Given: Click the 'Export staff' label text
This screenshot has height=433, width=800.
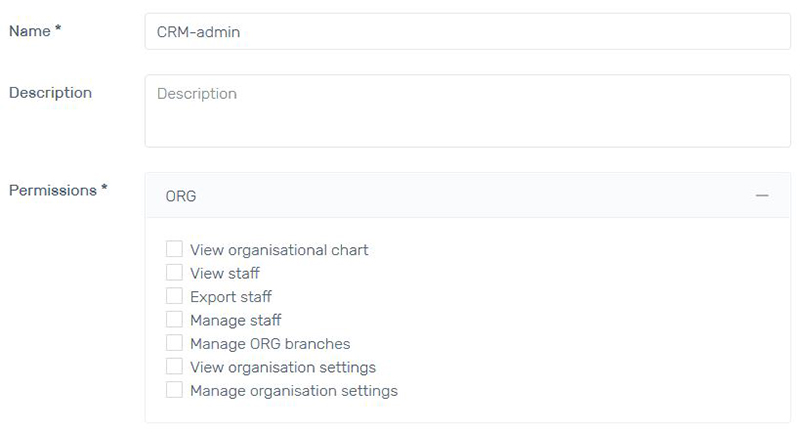Looking at the screenshot, I should click(231, 297).
